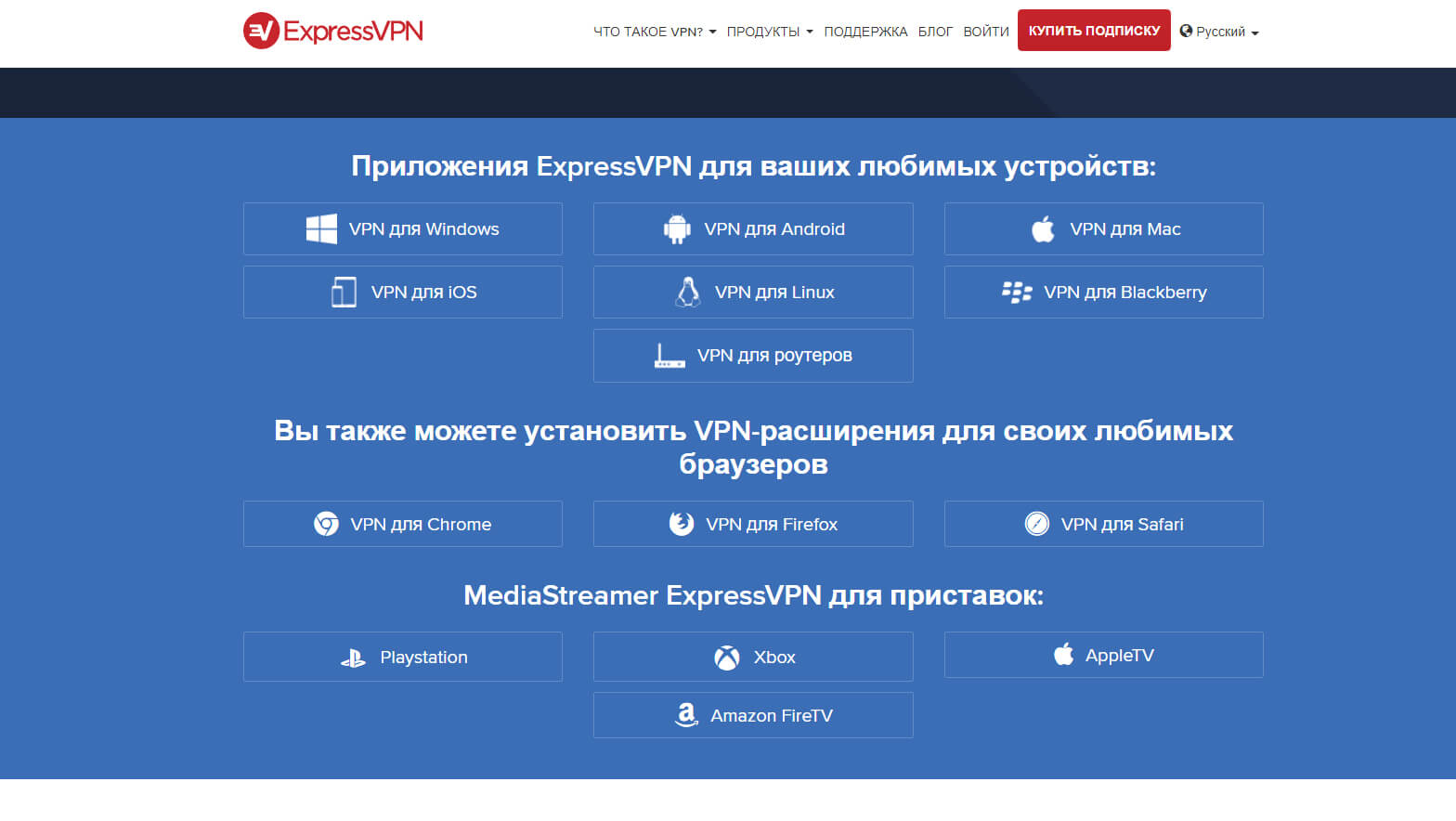Click the Chrome browser icon

[326, 524]
